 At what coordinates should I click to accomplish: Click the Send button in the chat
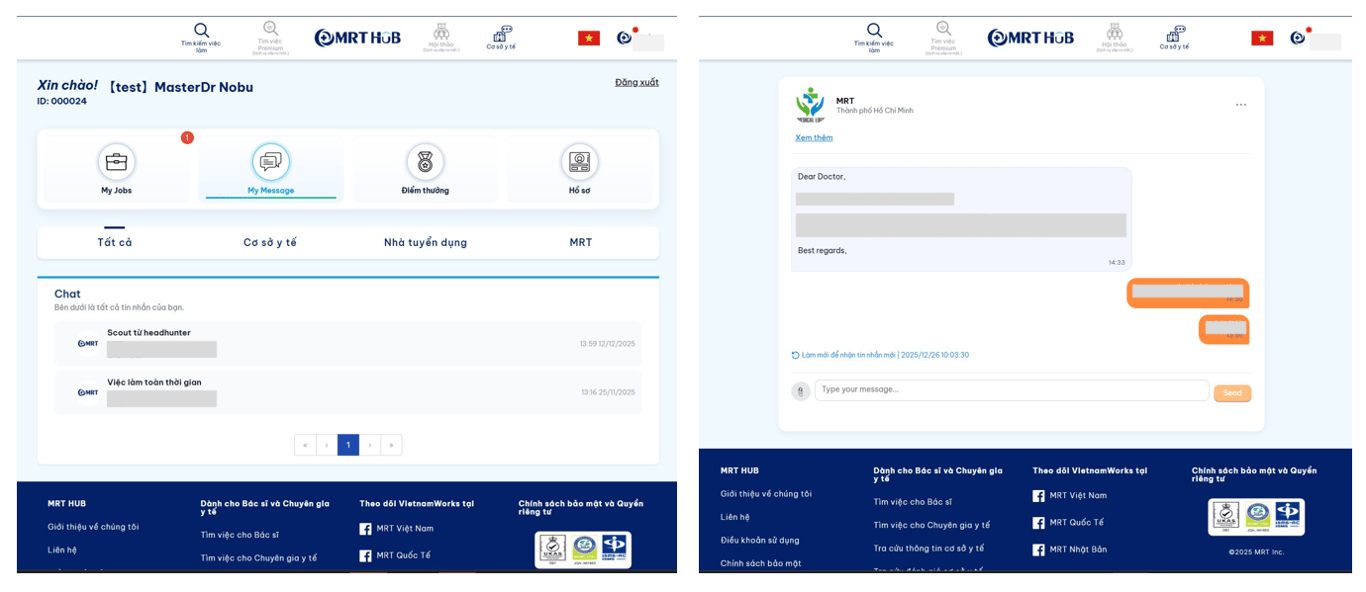click(1232, 393)
